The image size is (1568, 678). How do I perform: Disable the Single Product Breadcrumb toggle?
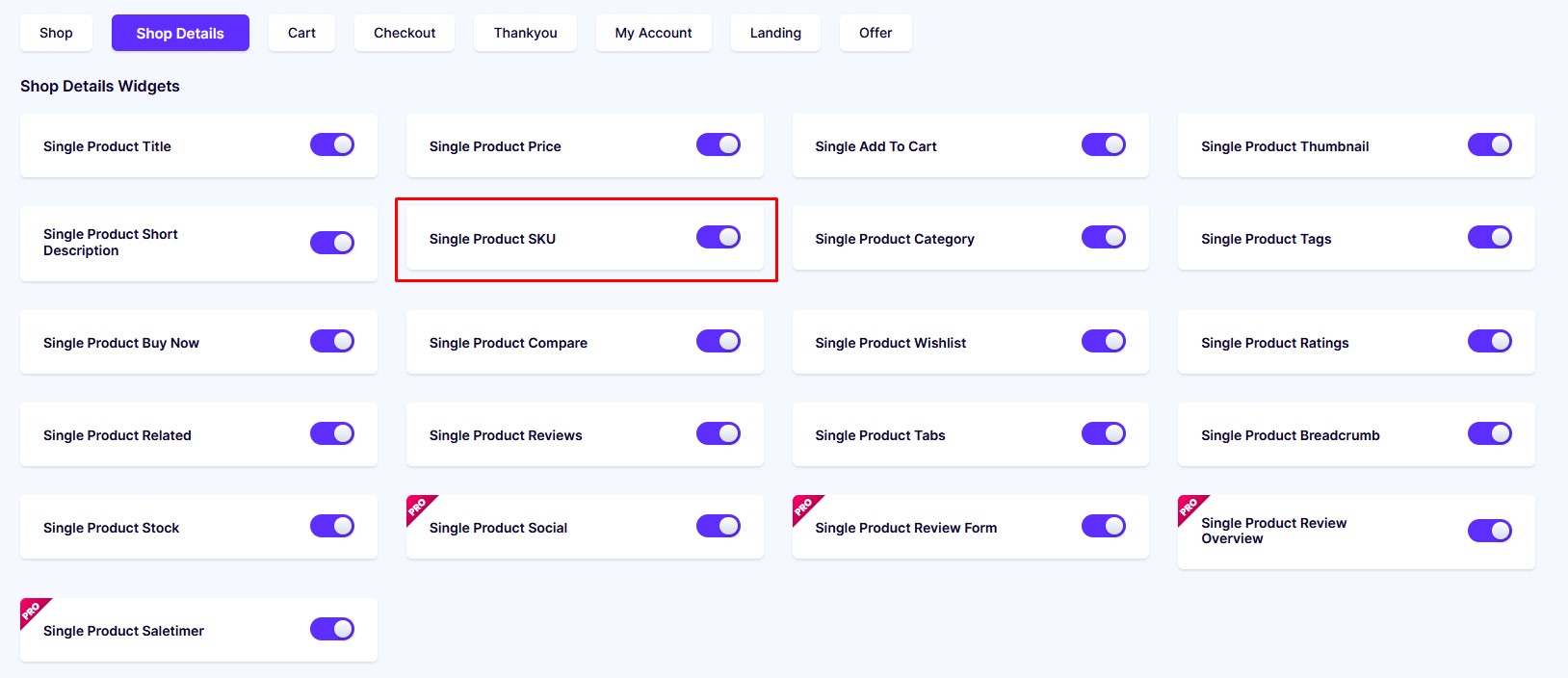[1490, 433]
